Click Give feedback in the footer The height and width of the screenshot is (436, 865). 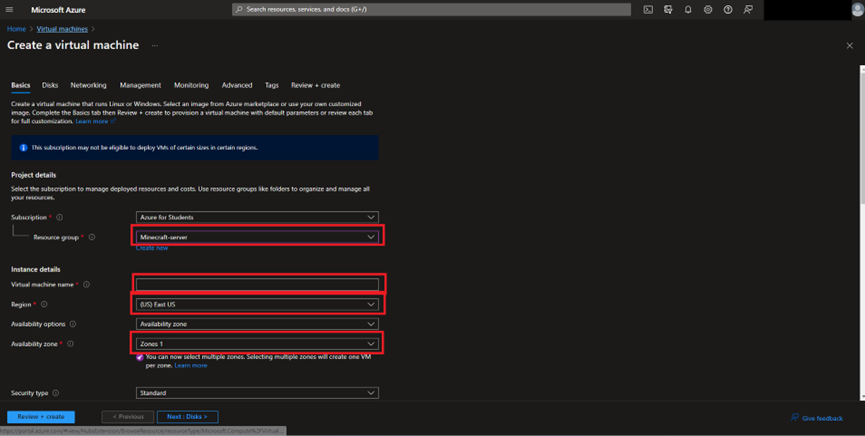(x=816, y=418)
